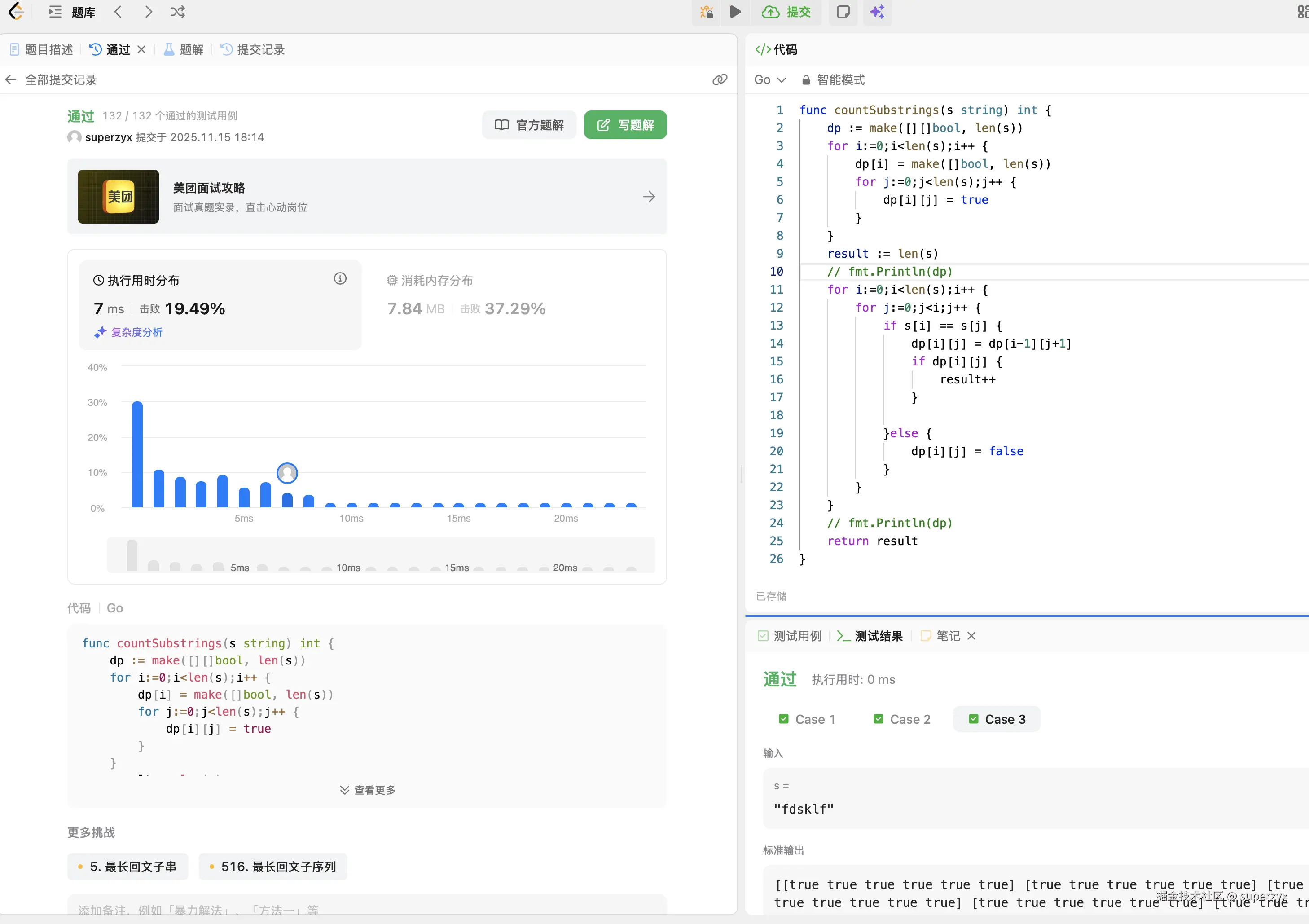The width and height of the screenshot is (1309, 924).
Task: Open the notes icon in top toolbar
Action: (x=843, y=12)
